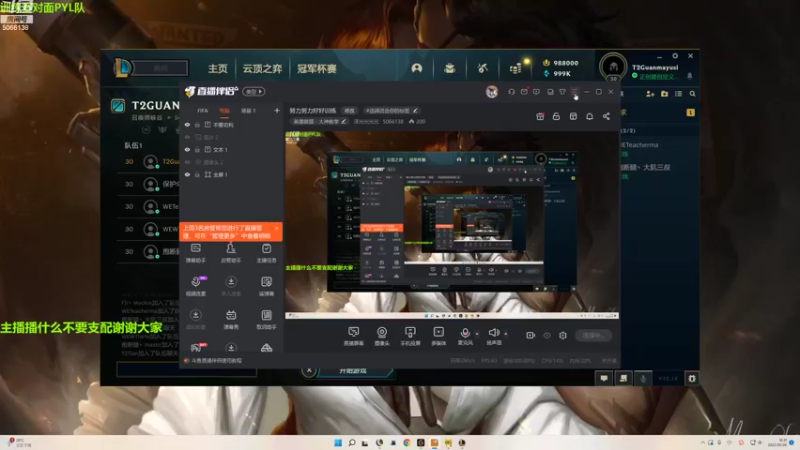Open the voice tool with purple badge
The image size is (800, 450).
196,286
